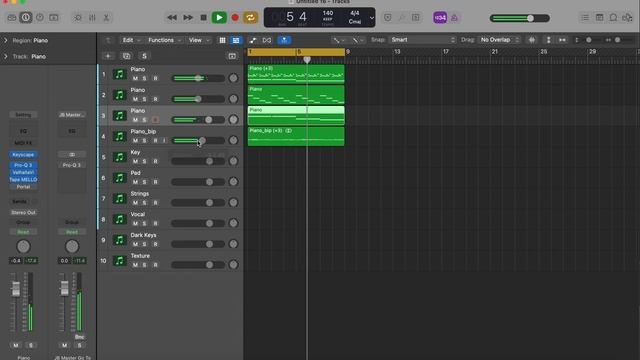Open the Pro-Q 3 plugin on Piano strip
Viewport: 640px width, 360px height.
(x=23, y=165)
